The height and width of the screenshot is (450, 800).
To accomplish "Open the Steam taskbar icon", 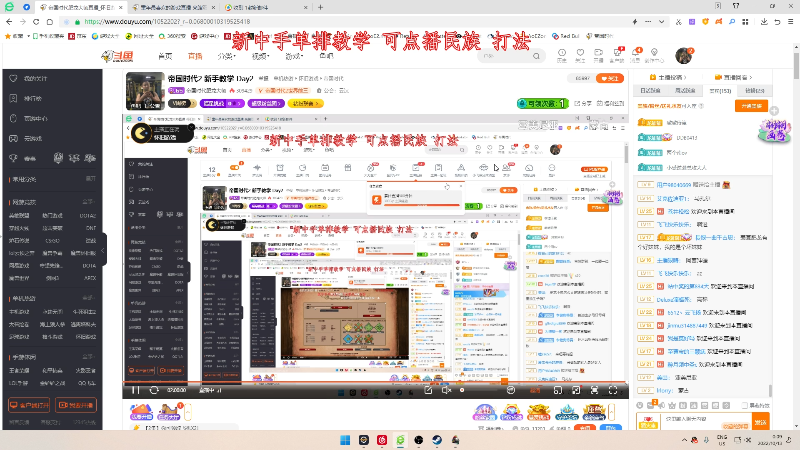I will [x=437, y=440].
